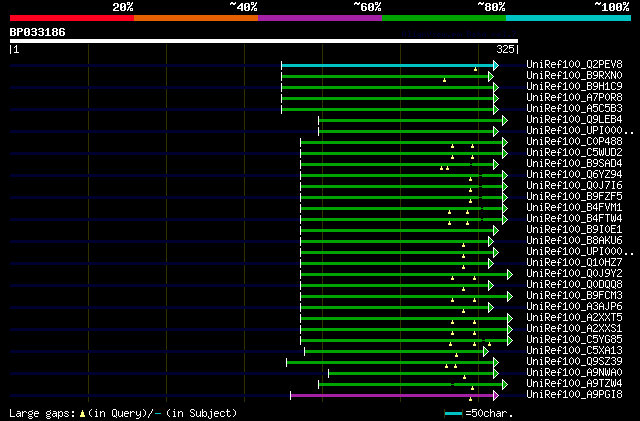The width and height of the screenshot is (640, 421).
Task: Click the cyan alignment bar for UniRef100_Q2PEV8
Action: [x=387, y=65]
